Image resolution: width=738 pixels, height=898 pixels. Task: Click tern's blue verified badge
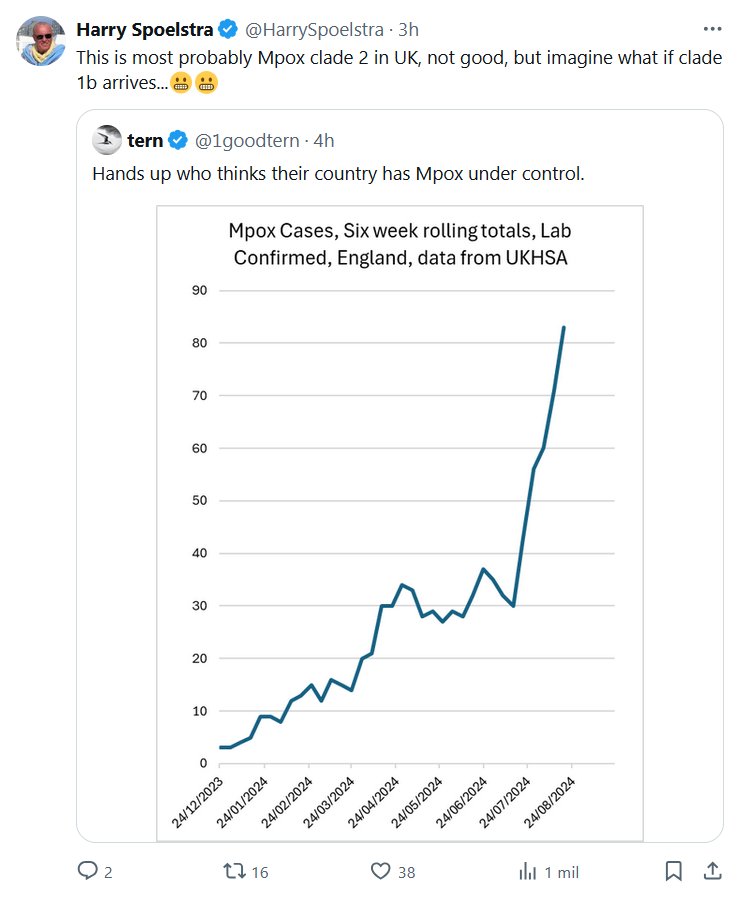tap(178, 140)
